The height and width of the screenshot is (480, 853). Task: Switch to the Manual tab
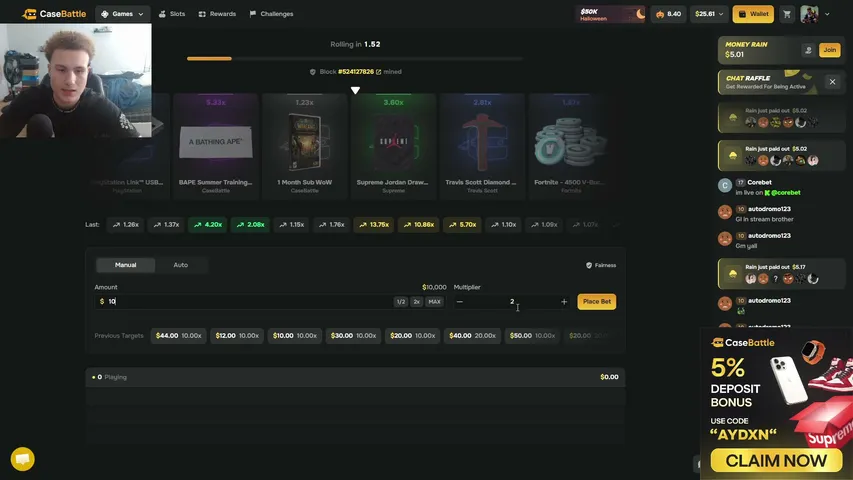[126, 265]
